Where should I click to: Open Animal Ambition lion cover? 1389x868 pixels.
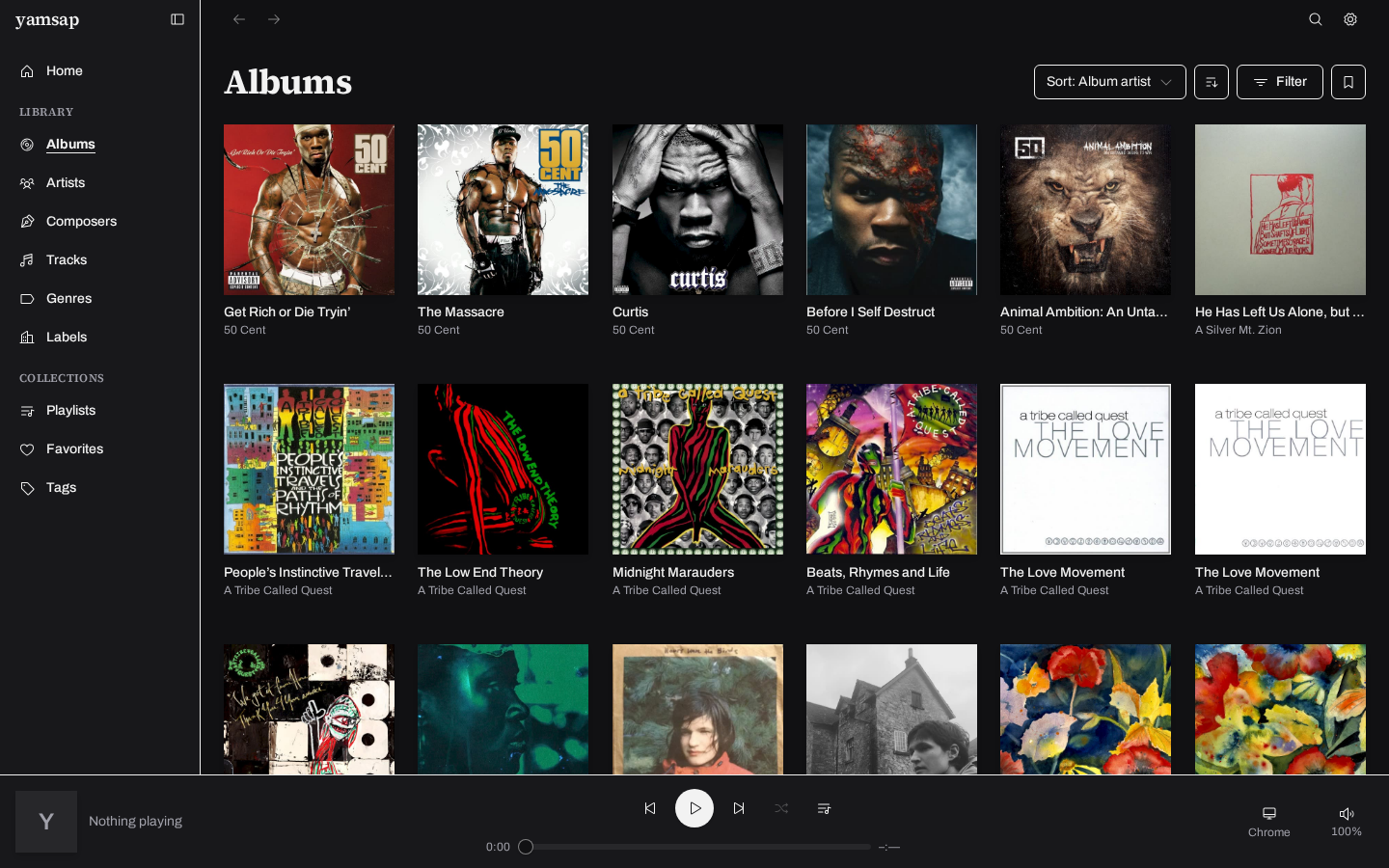pos(1085,209)
